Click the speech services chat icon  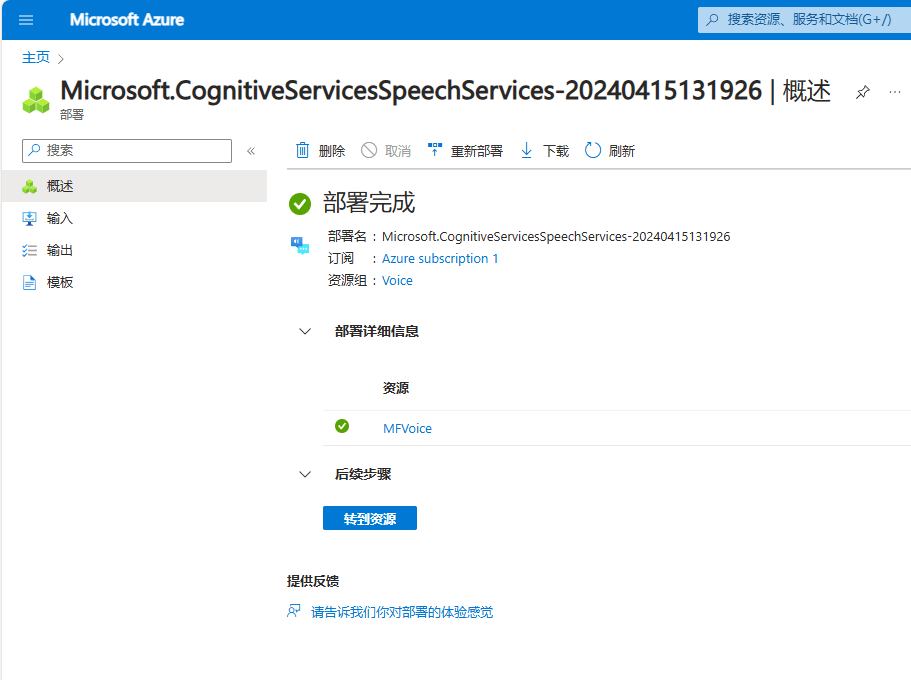click(300, 245)
